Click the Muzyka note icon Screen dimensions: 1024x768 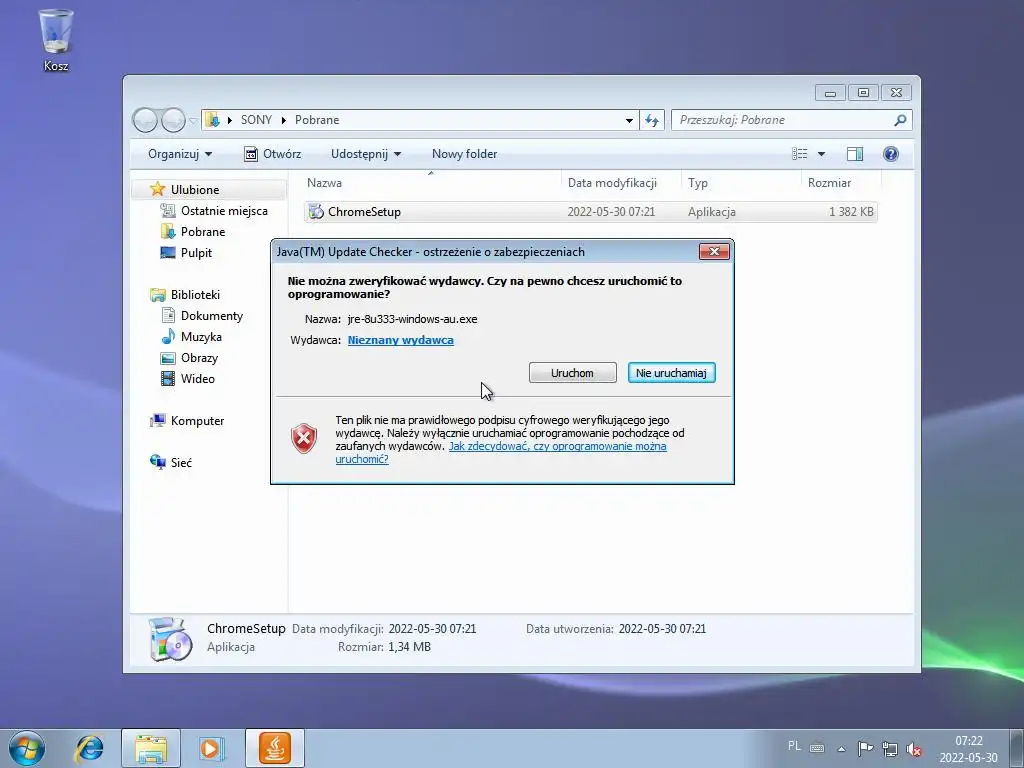click(168, 336)
